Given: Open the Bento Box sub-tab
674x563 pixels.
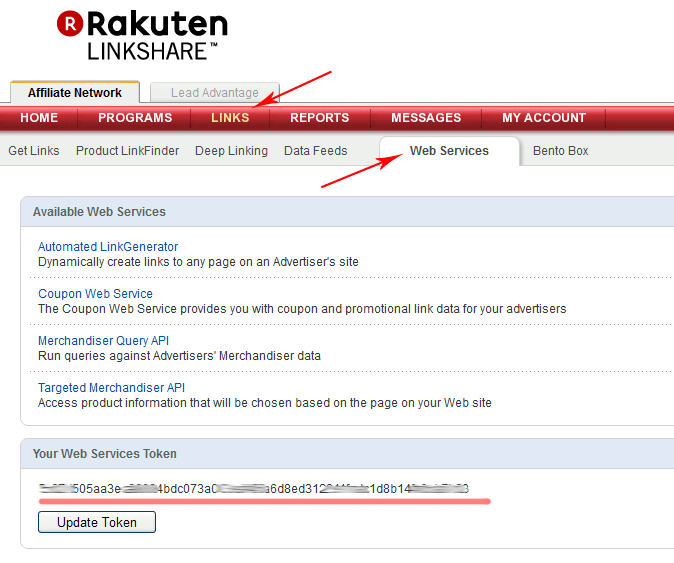Looking at the screenshot, I should click(x=561, y=151).
